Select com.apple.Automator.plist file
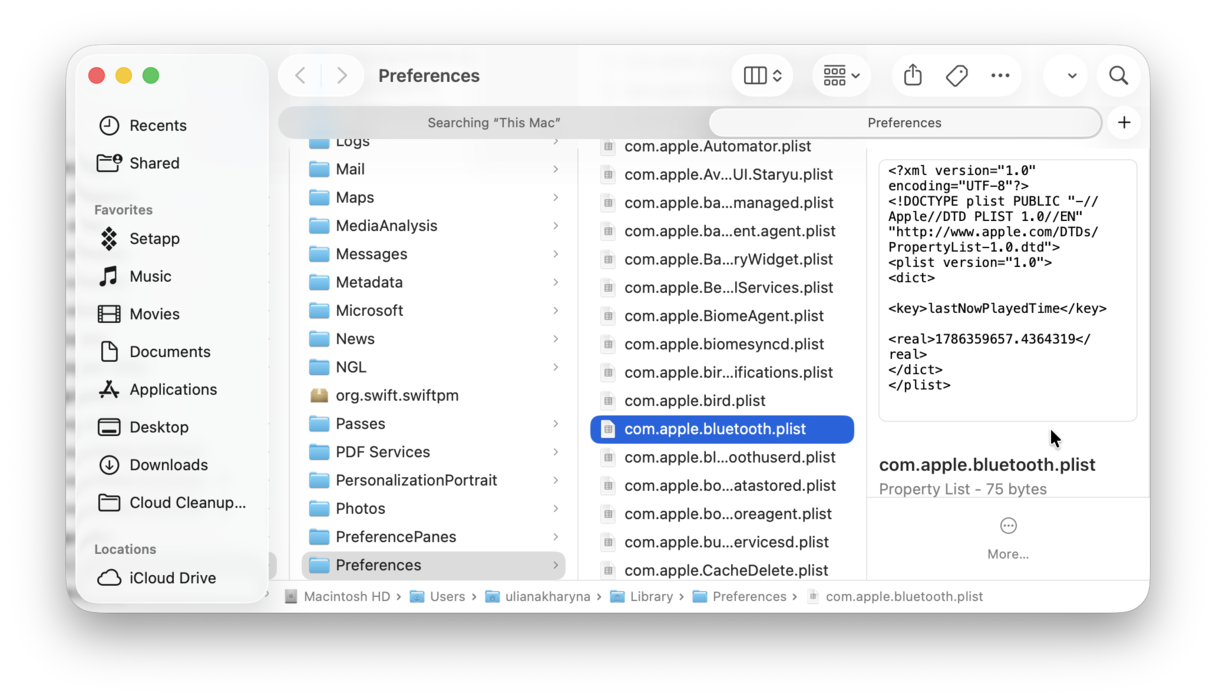The image size is (1216, 700). [x=722, y=146]
